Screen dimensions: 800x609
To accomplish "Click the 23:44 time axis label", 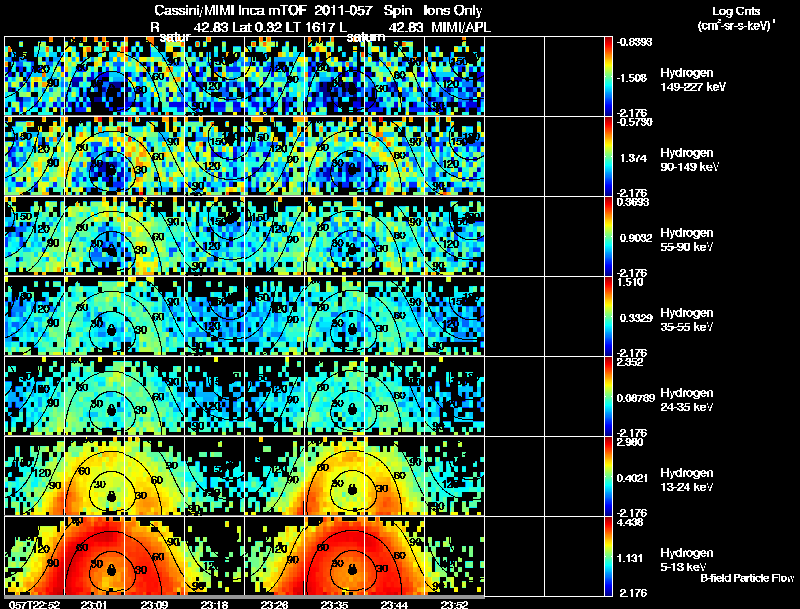I will click(394, 604).
